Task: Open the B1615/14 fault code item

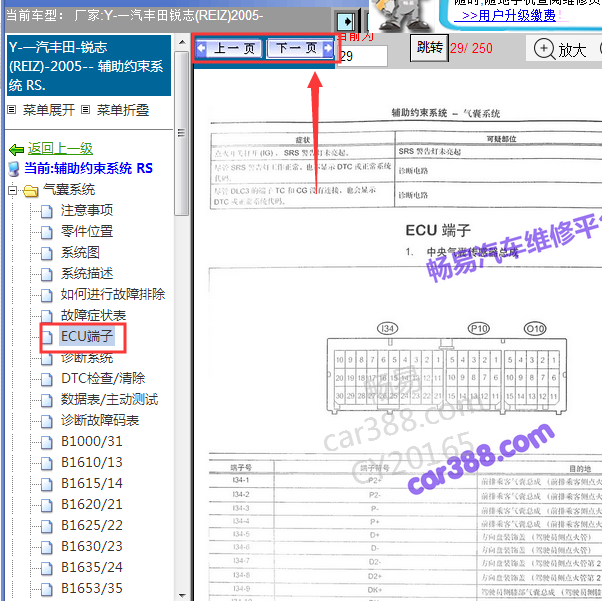Action: 92,483
